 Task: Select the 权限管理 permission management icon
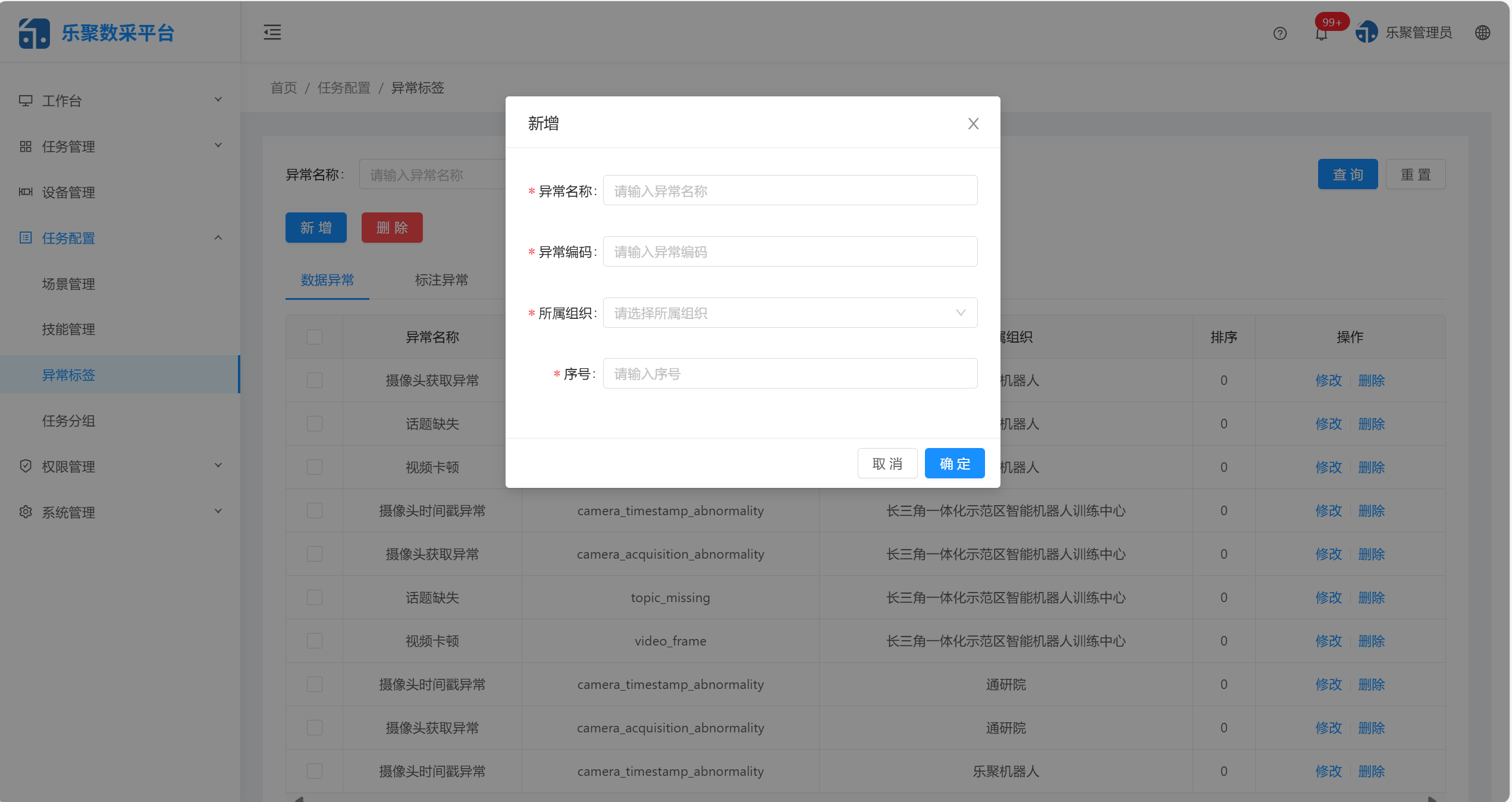[25, 466]
